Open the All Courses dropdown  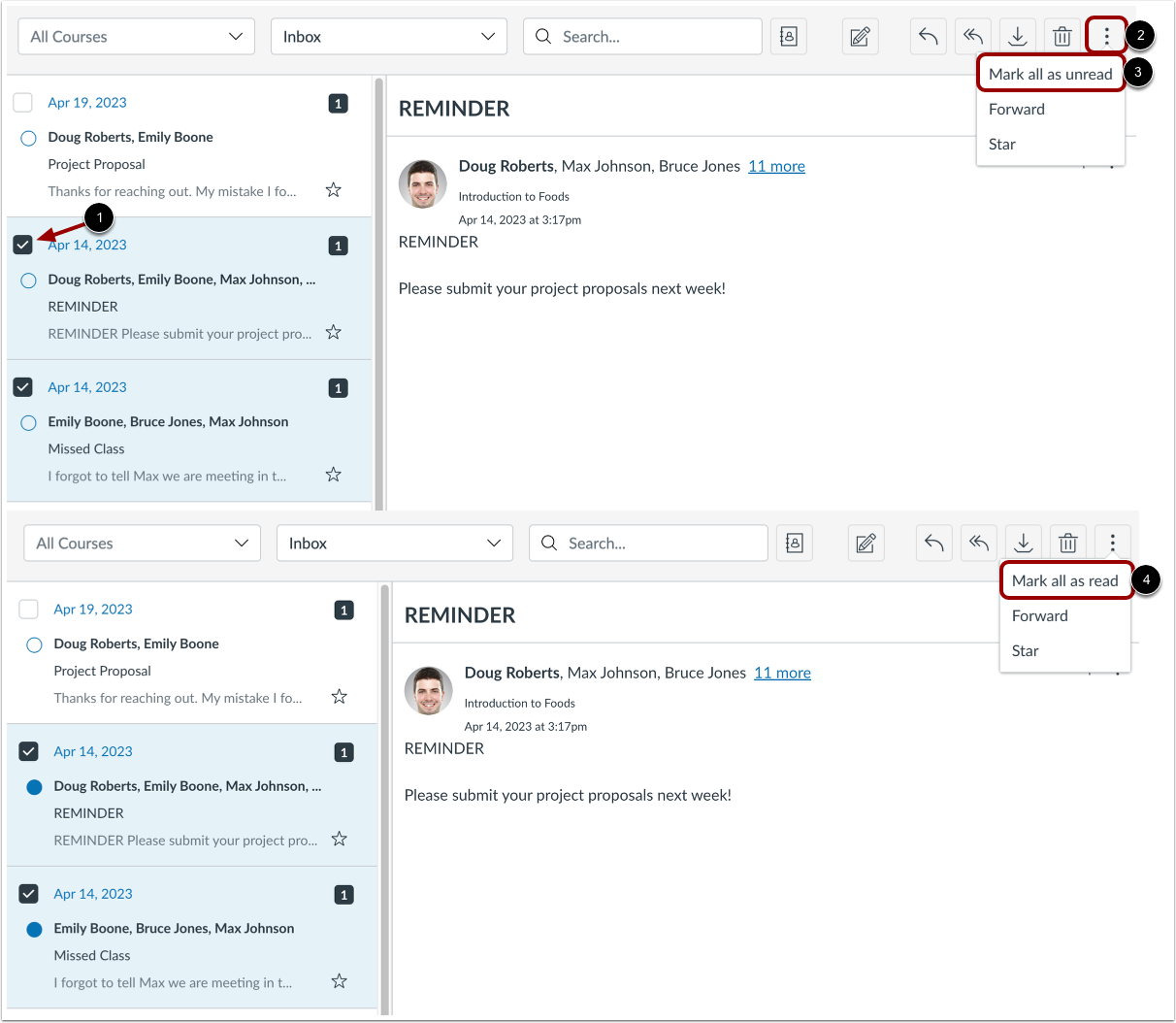135,36
